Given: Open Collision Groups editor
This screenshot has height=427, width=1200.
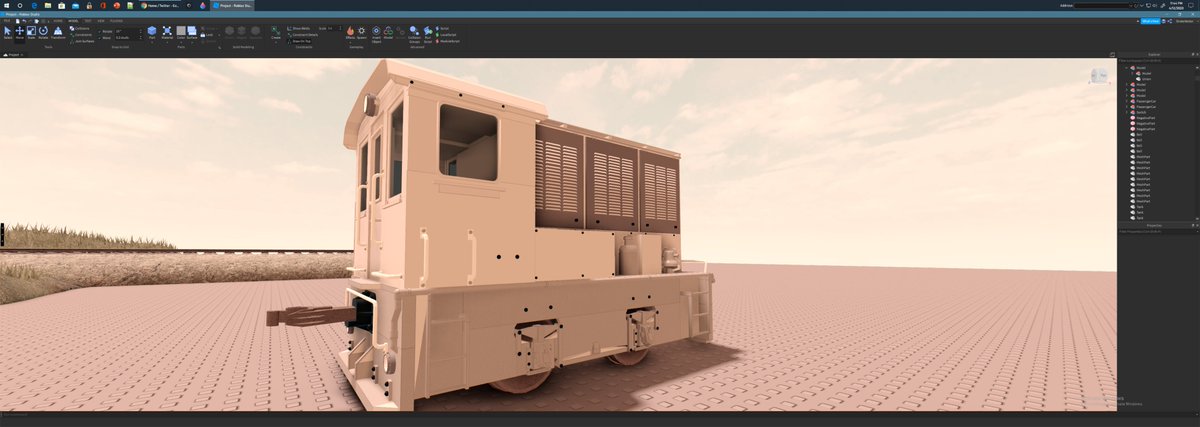Looking at the screenshot, I should click(x=414, y=34).
